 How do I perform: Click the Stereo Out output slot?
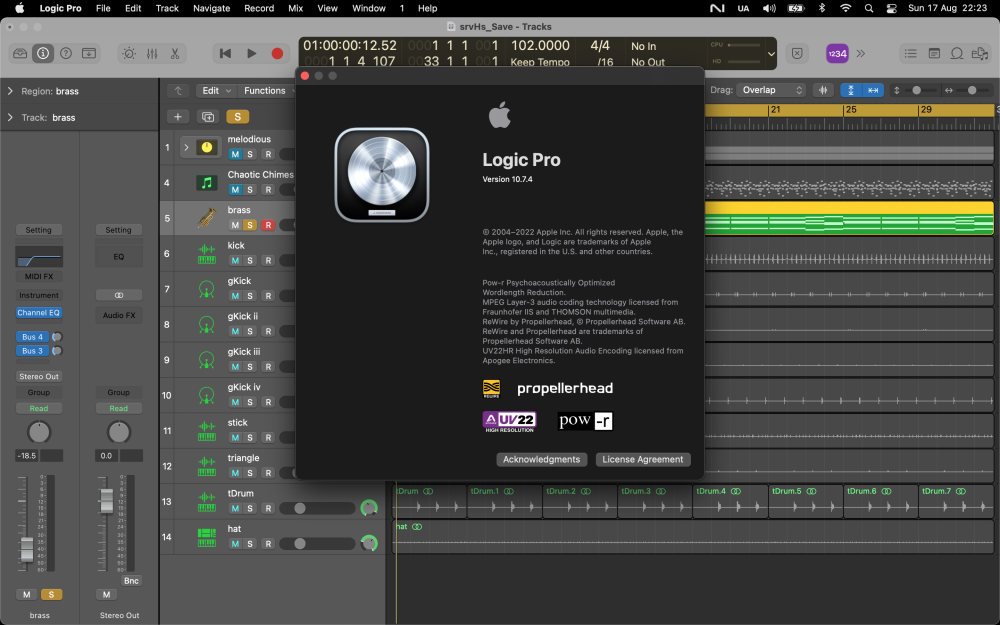[39, 376]
